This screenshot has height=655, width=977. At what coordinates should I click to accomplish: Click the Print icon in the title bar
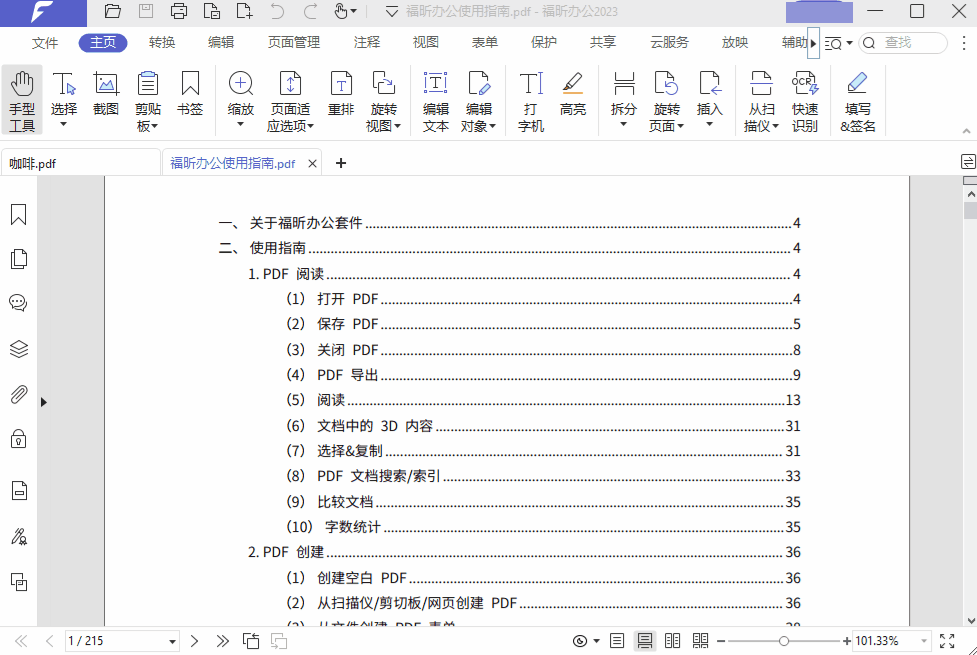point(179,11)
